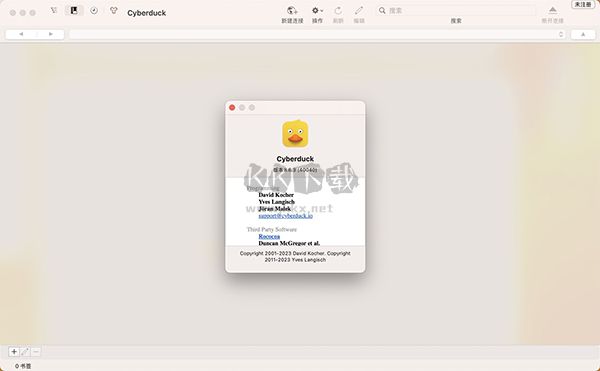Open the Bonjour bookmarks view

coord(114,11)
